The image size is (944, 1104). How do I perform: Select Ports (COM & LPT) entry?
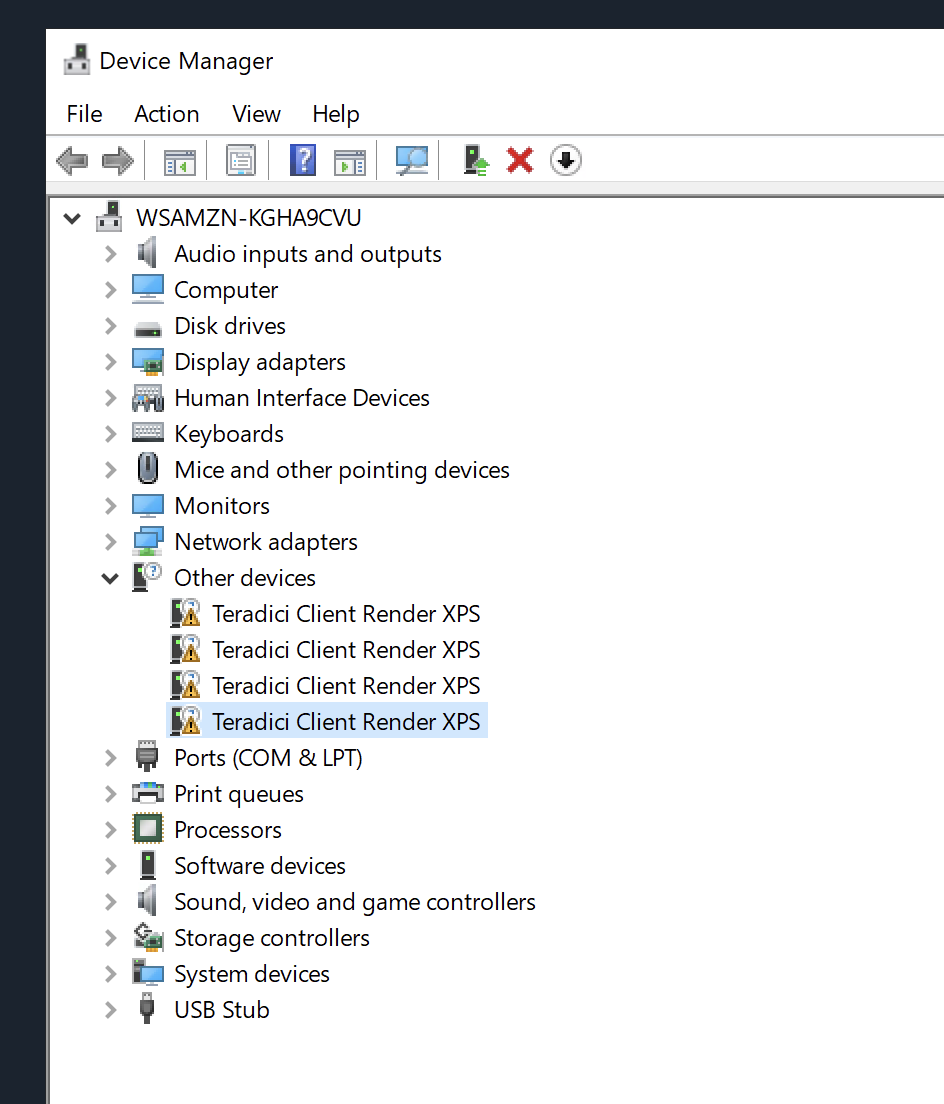268,758
